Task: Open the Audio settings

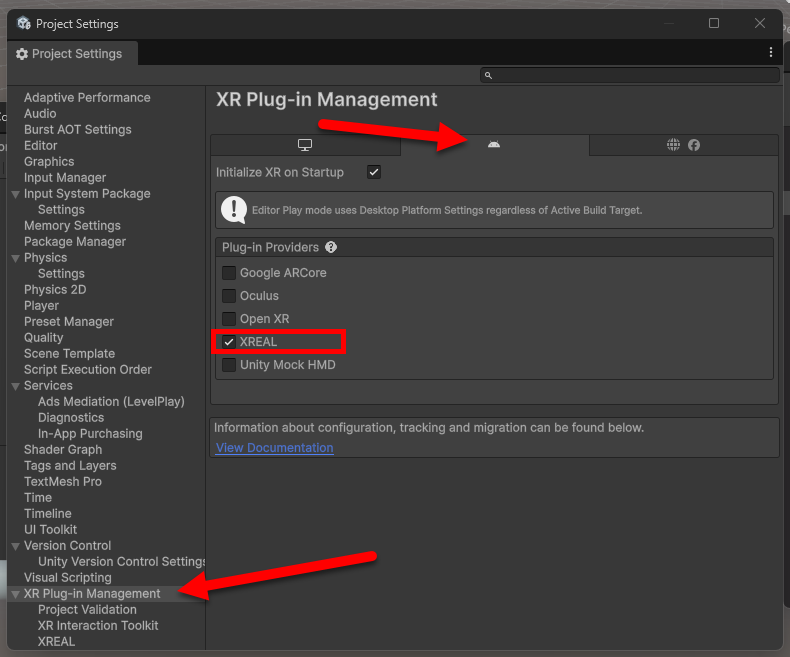Action: (x=40, y=113)
